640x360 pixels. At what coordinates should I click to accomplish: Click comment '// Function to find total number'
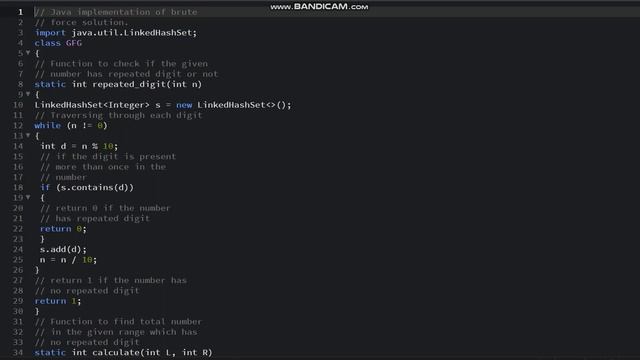click(118, 322)
